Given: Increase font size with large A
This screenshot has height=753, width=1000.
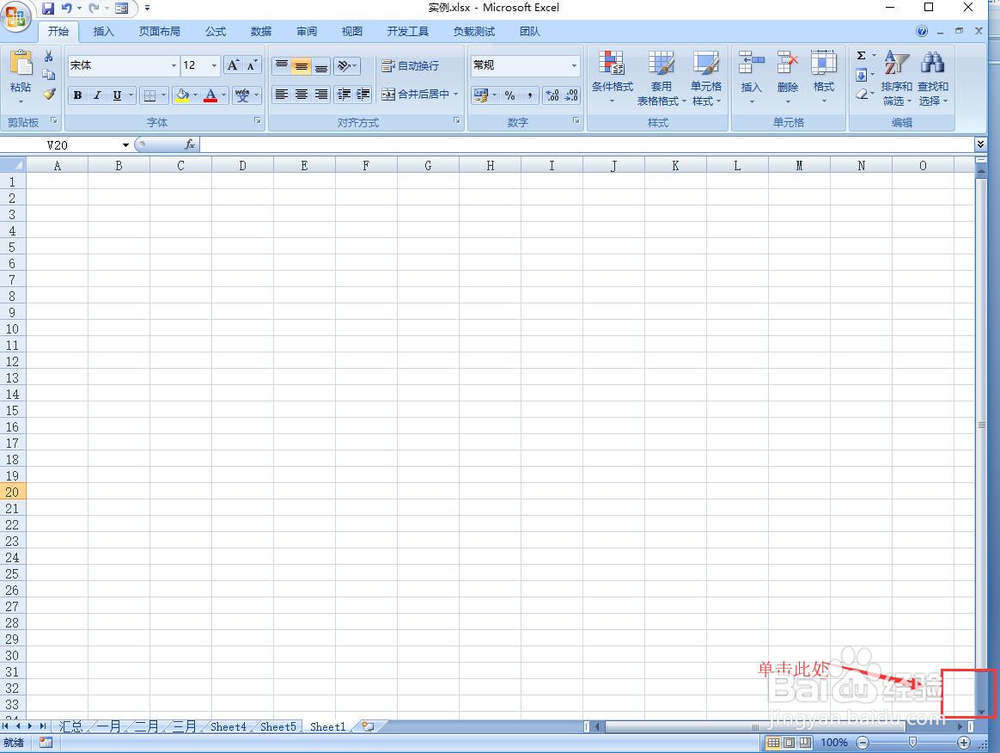Looking at the screenshot, I should pyautogui.click(x=233, y=65).
